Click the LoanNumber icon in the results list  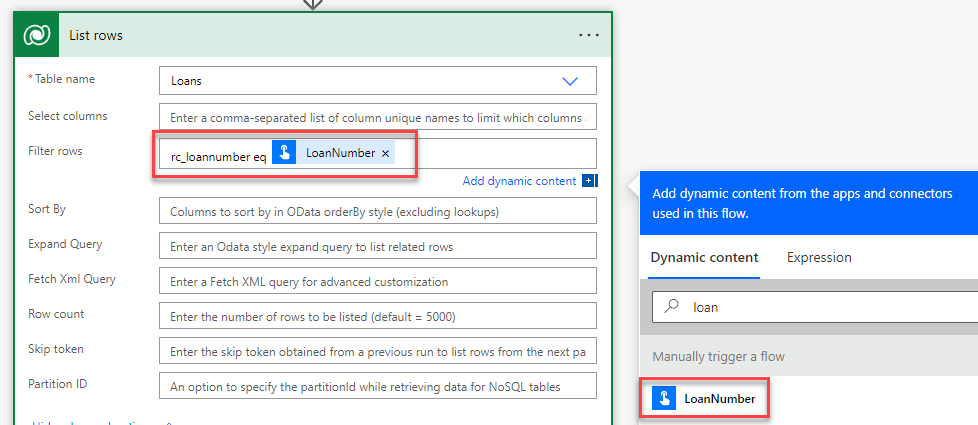[x=664, y=399]
